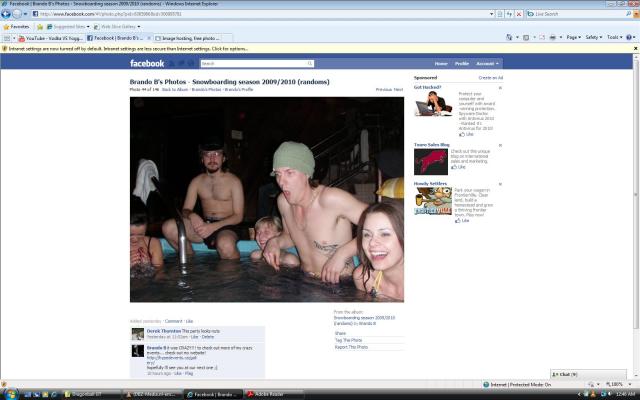Image resolution: width=640 pixels, height=400 pixels.
Task: Close the Touro Sales Blog ad
Action: coord(500,145)
